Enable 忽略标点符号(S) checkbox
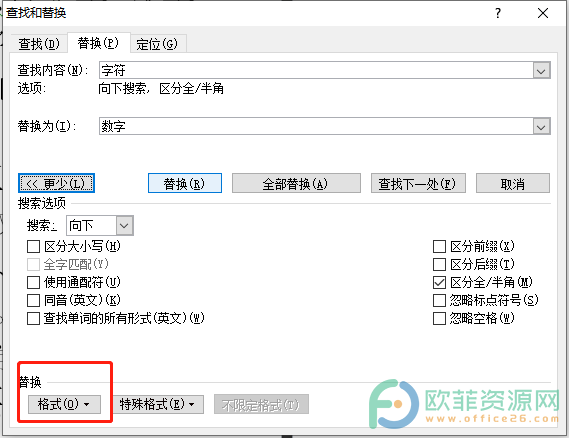The image size is (569, 438). click(439, 300)
